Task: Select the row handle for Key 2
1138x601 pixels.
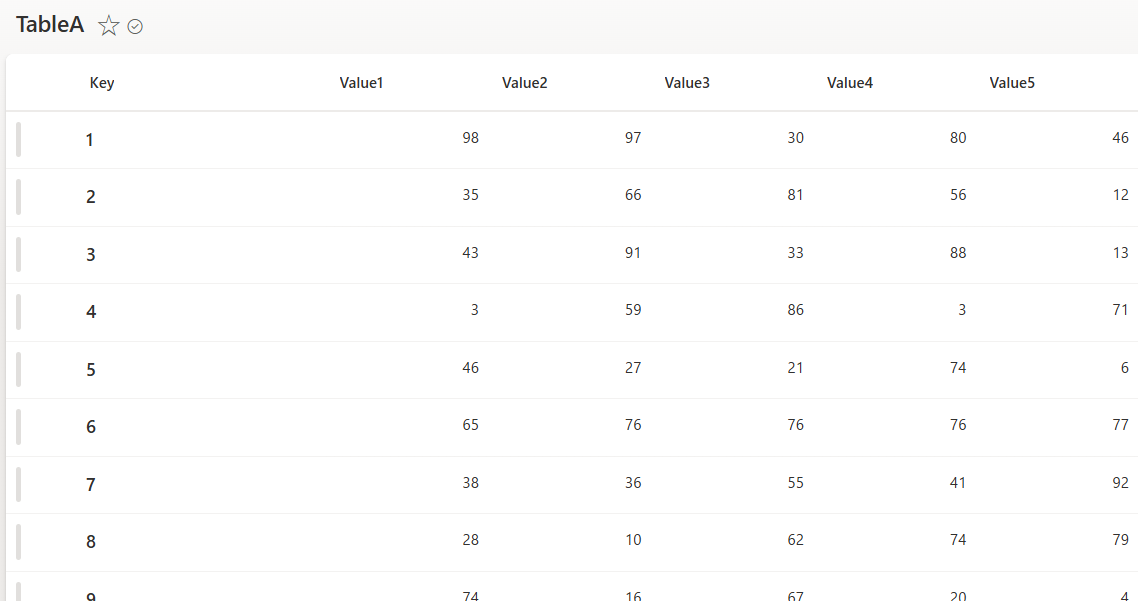Action: tap(18, 197)
